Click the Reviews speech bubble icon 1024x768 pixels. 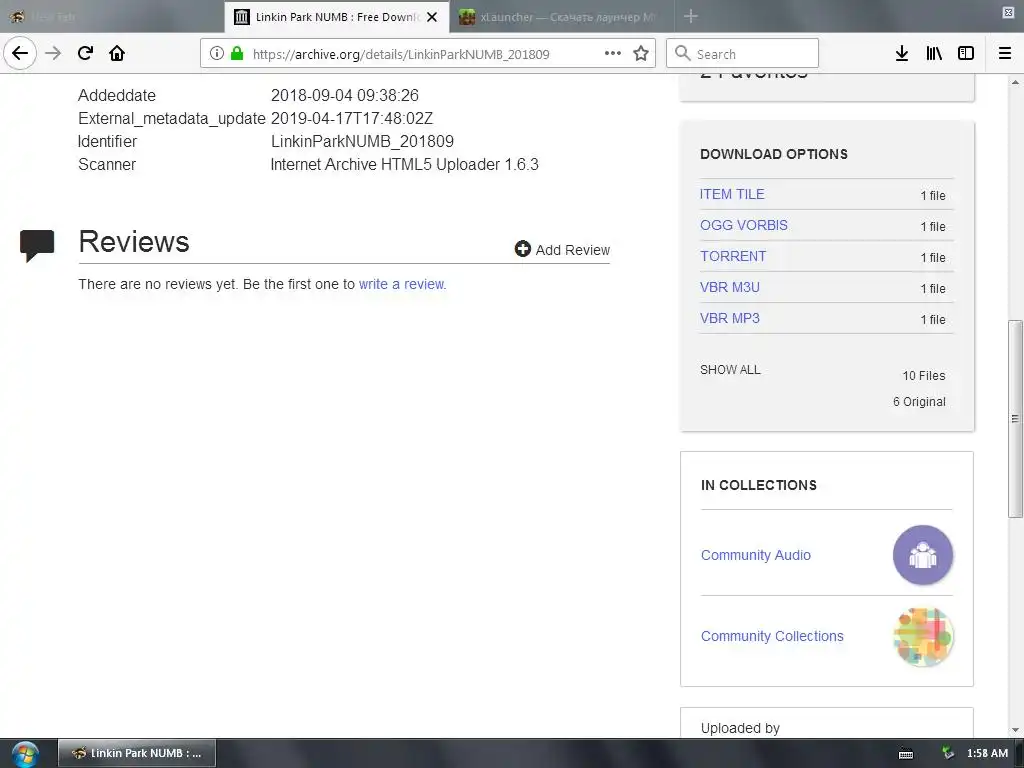37,246
